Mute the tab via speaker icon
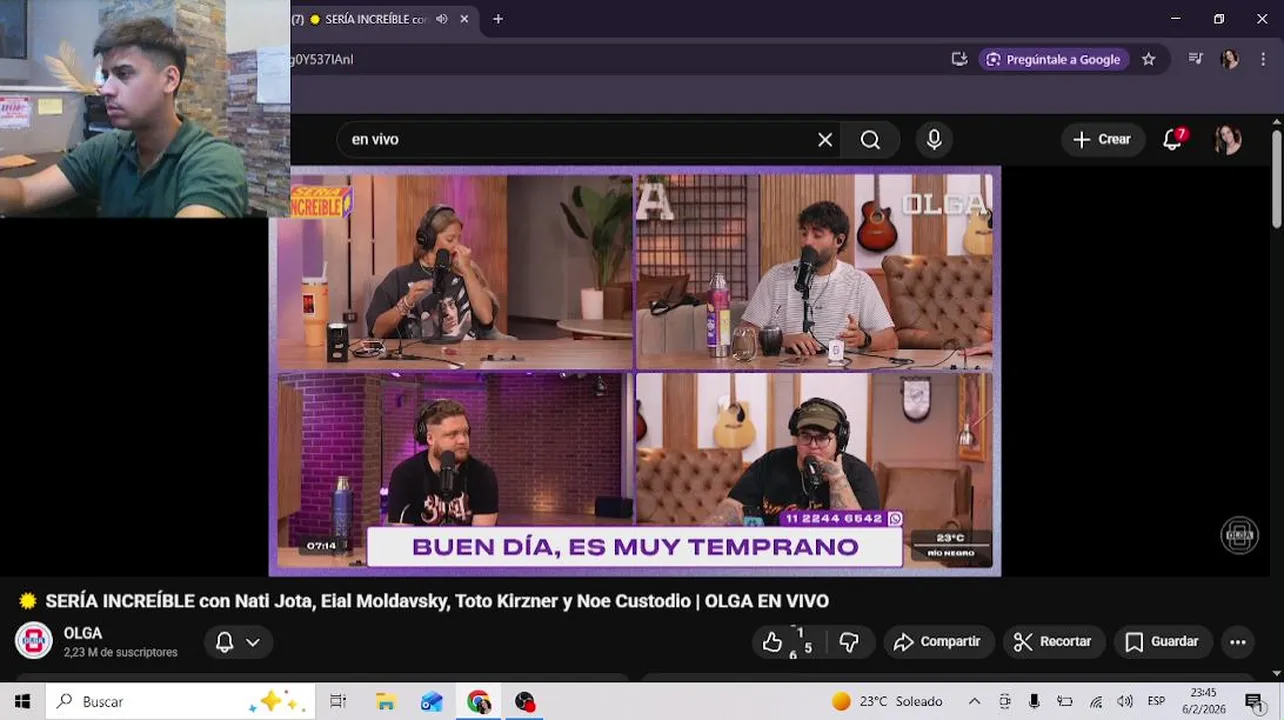 [441, 19]
